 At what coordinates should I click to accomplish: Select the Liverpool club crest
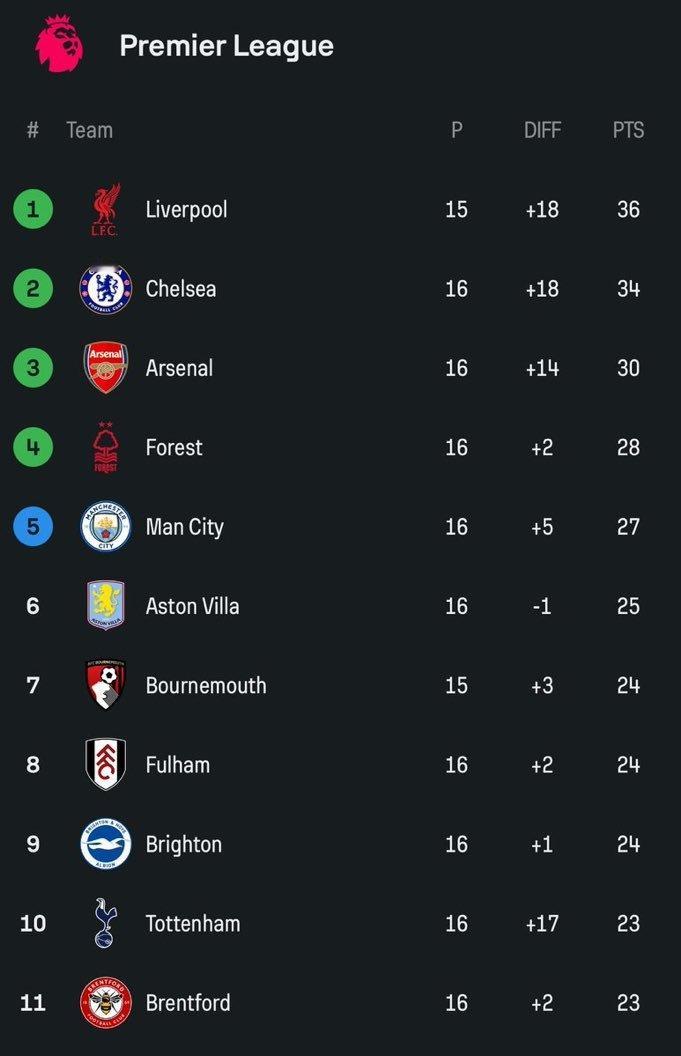(x=106, y=209)
